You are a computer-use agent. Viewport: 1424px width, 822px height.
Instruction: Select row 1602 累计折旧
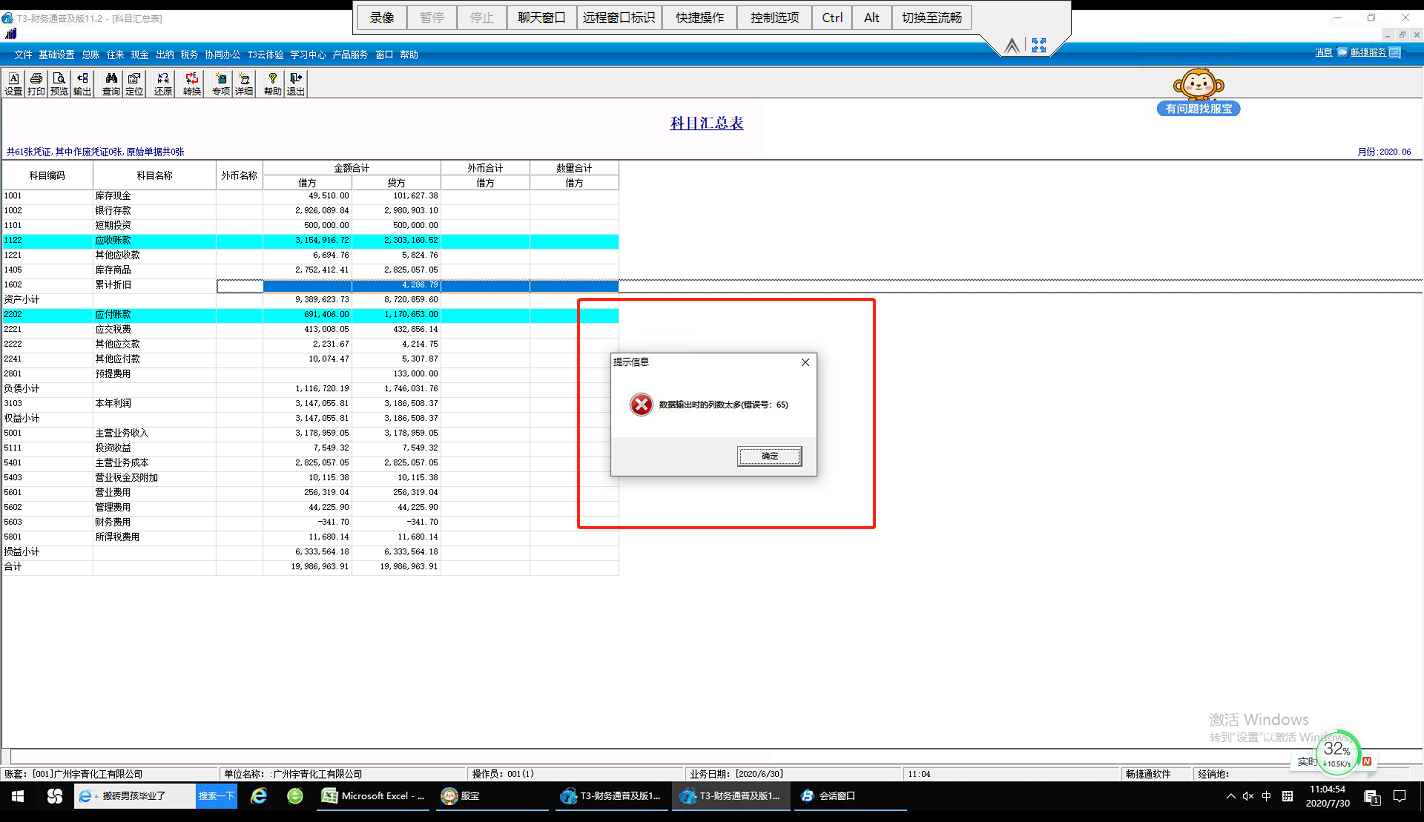click(x=310, y=285)
